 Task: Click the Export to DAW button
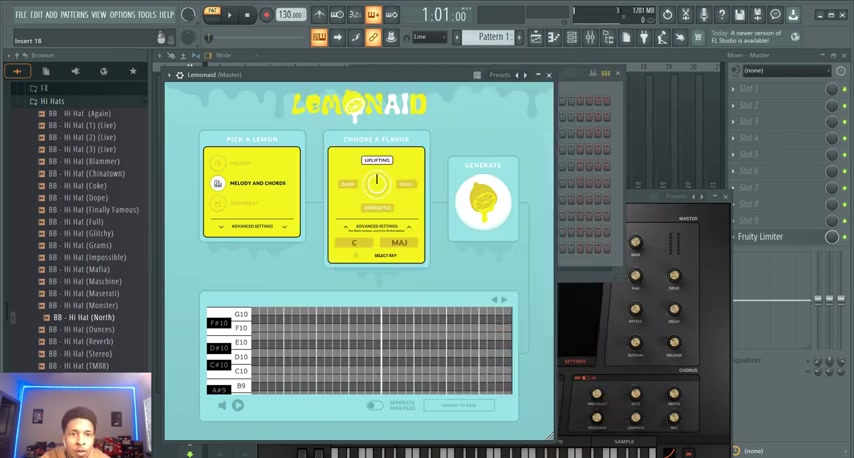point(459,405)
